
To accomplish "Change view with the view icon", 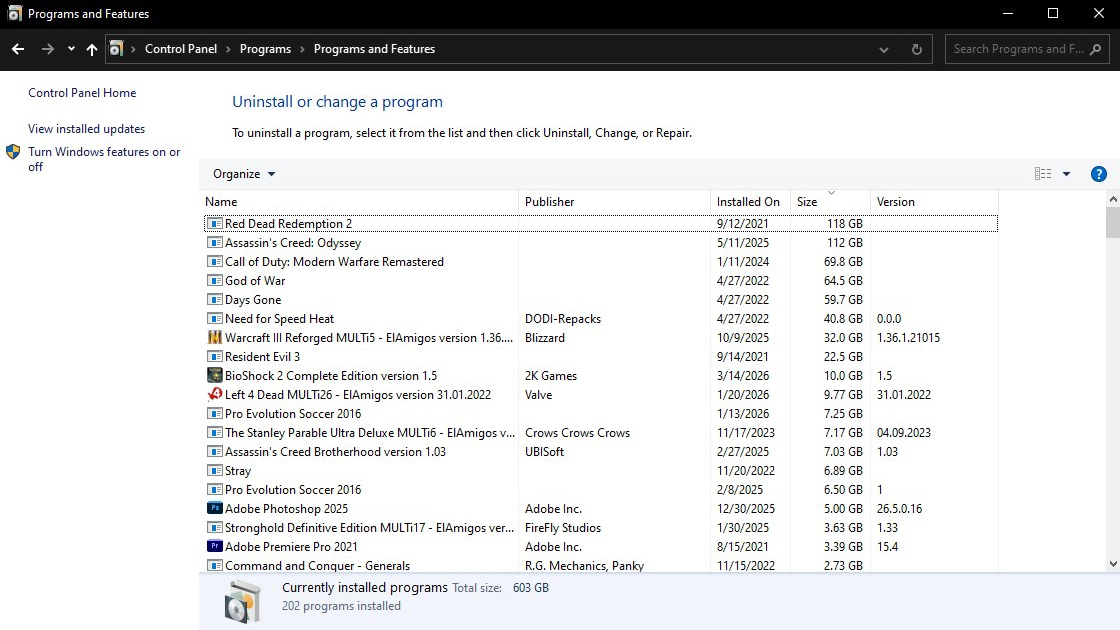I will [1043, 174].
